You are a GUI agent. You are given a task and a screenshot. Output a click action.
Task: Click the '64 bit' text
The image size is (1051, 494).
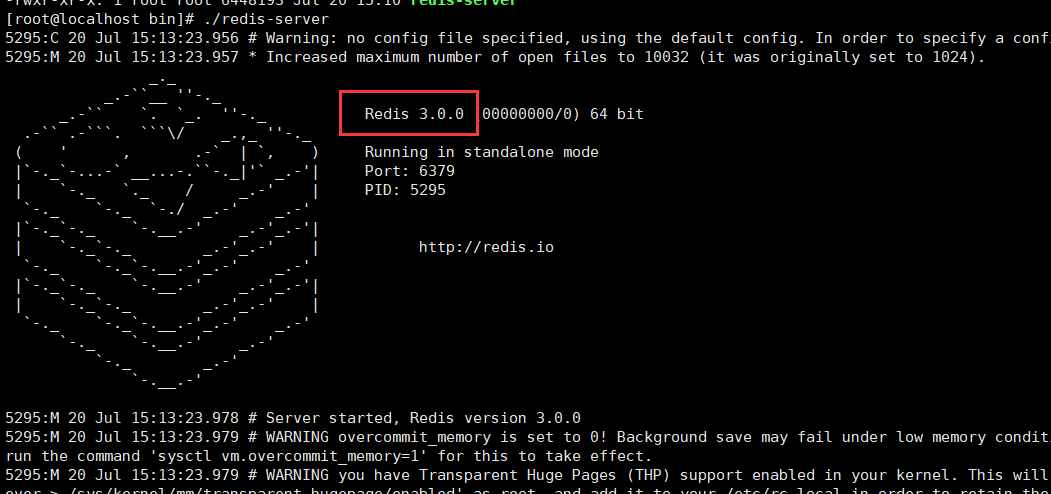[x=617, y=114]
